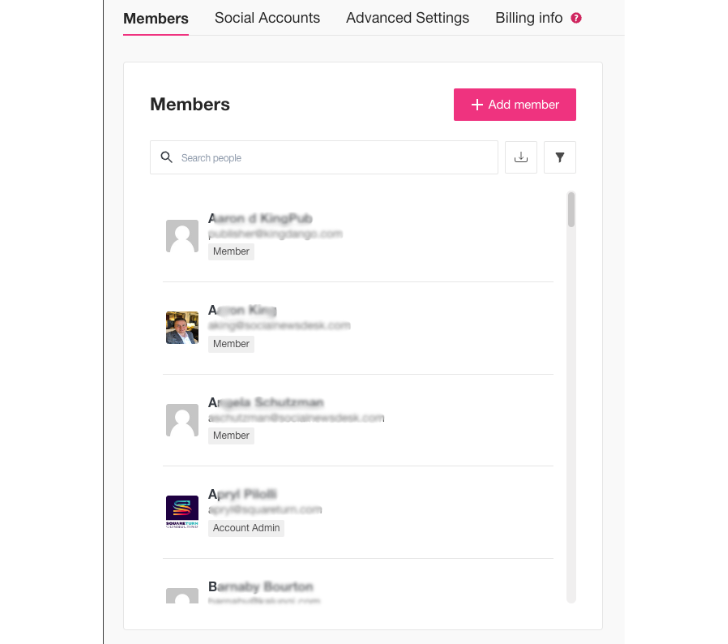Click the third member's Member role tag
728x644 pixels.
[x=231, y=436]
